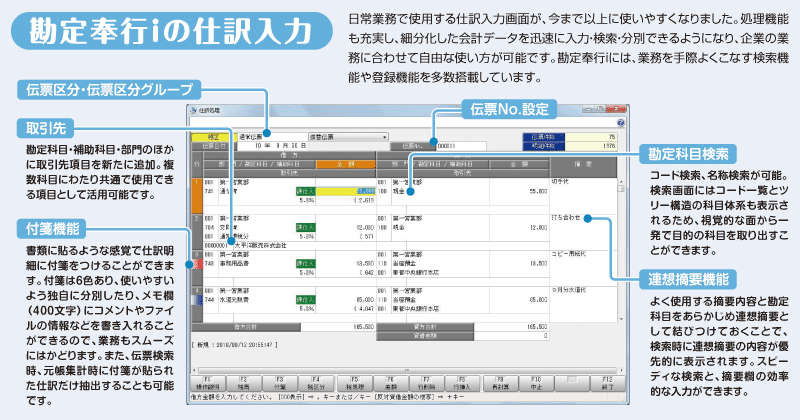Click the scroll-down arrow of the journal grid
This screenshot has width=800, height=420.
621,319
